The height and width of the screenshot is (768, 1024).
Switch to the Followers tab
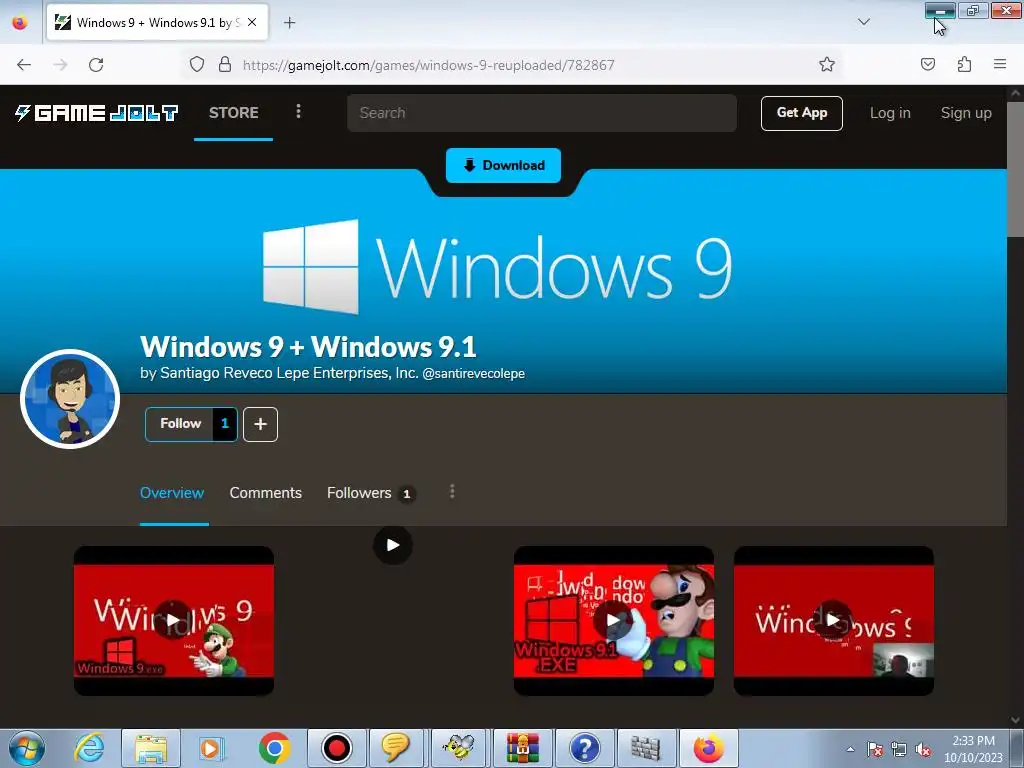370,493
